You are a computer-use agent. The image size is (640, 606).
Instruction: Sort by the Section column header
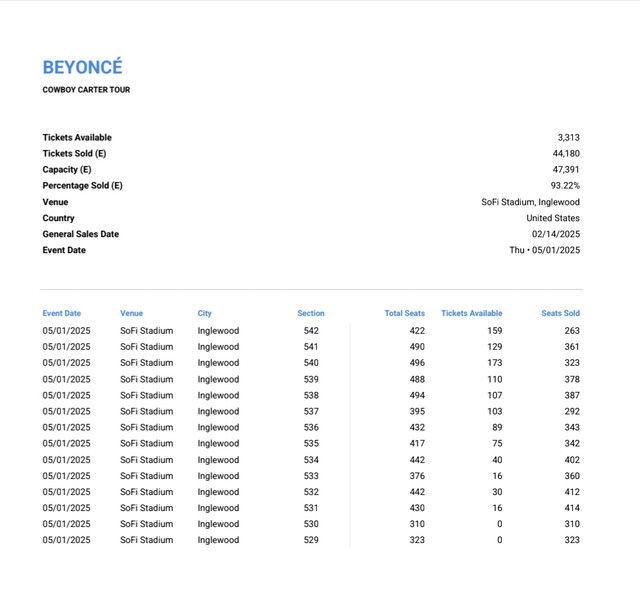point(311,313)
